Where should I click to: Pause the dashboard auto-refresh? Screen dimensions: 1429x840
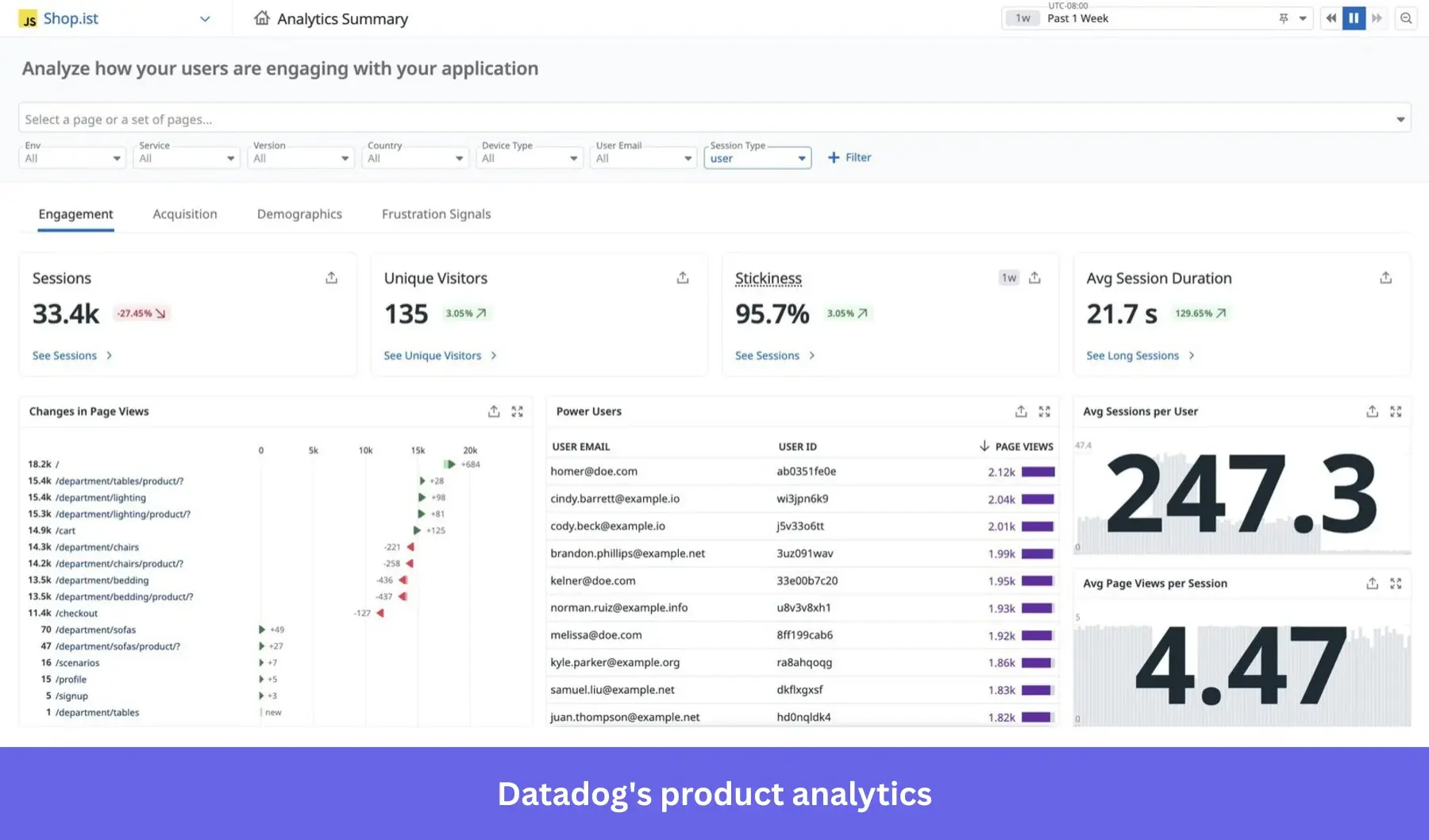1354,18
